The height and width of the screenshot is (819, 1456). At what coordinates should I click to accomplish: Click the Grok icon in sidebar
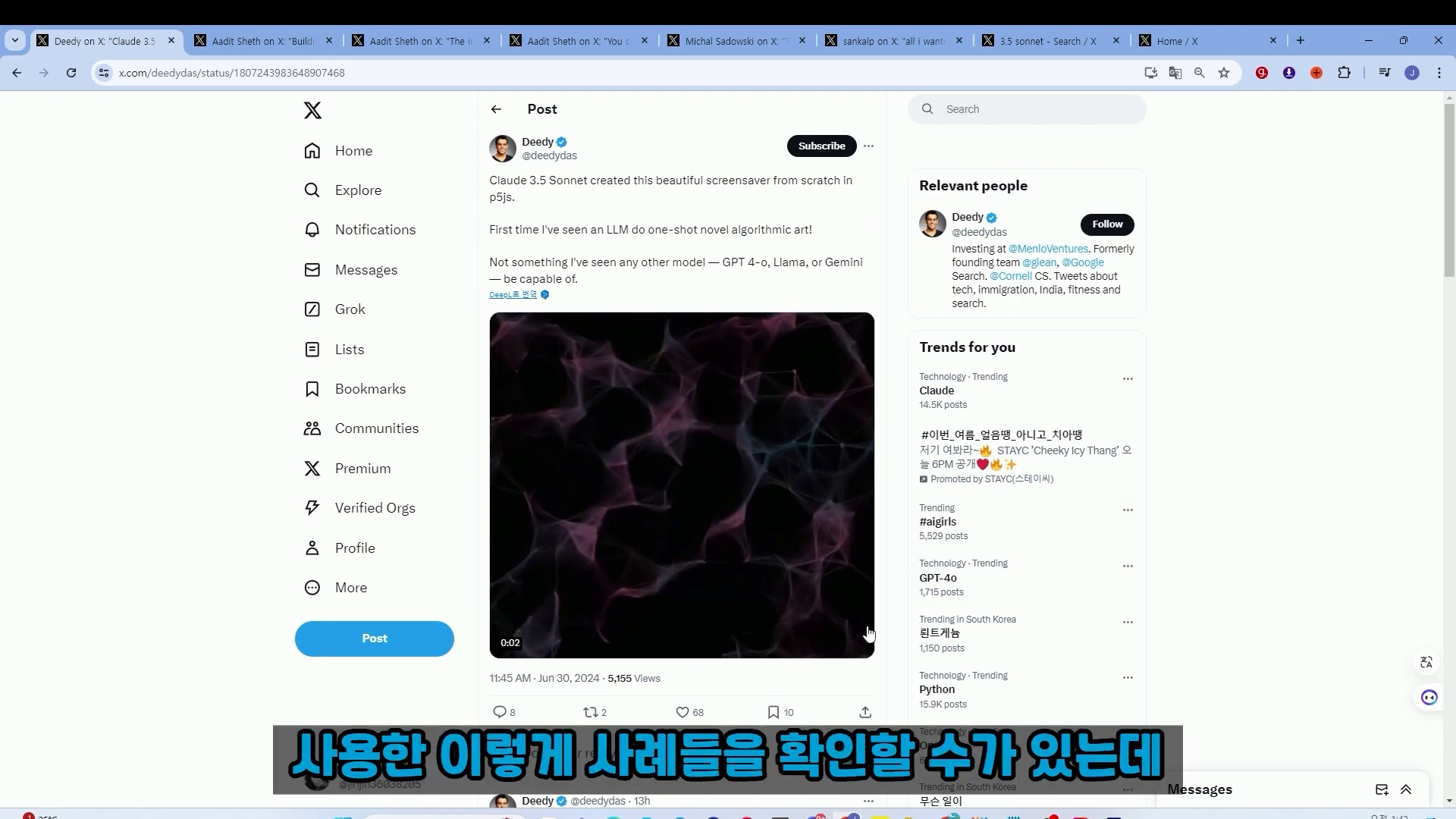pyautogui.click(x=312, y=309)
